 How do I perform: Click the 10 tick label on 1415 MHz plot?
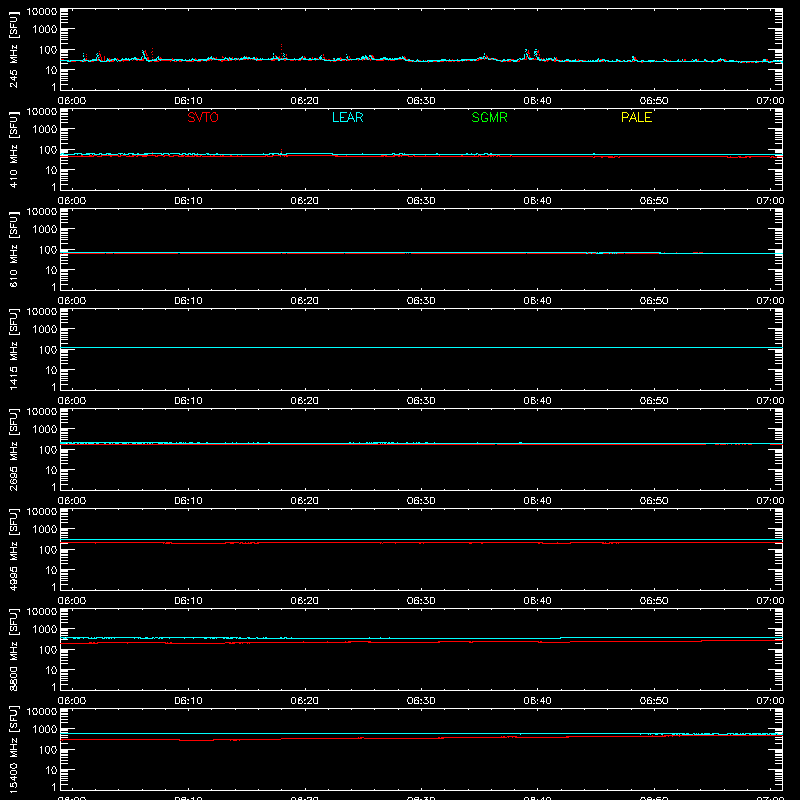click(x=51, y=370)
